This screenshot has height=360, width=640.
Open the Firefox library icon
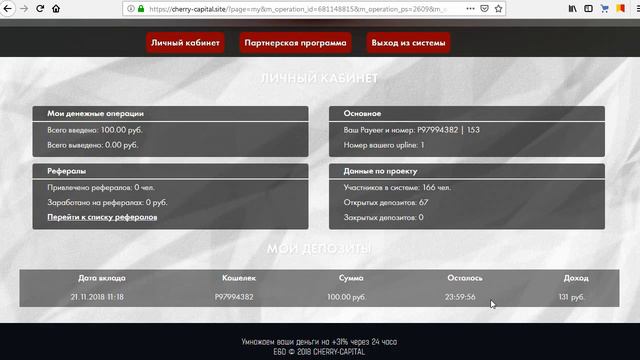pyautogui.click(x=573, y=9)
